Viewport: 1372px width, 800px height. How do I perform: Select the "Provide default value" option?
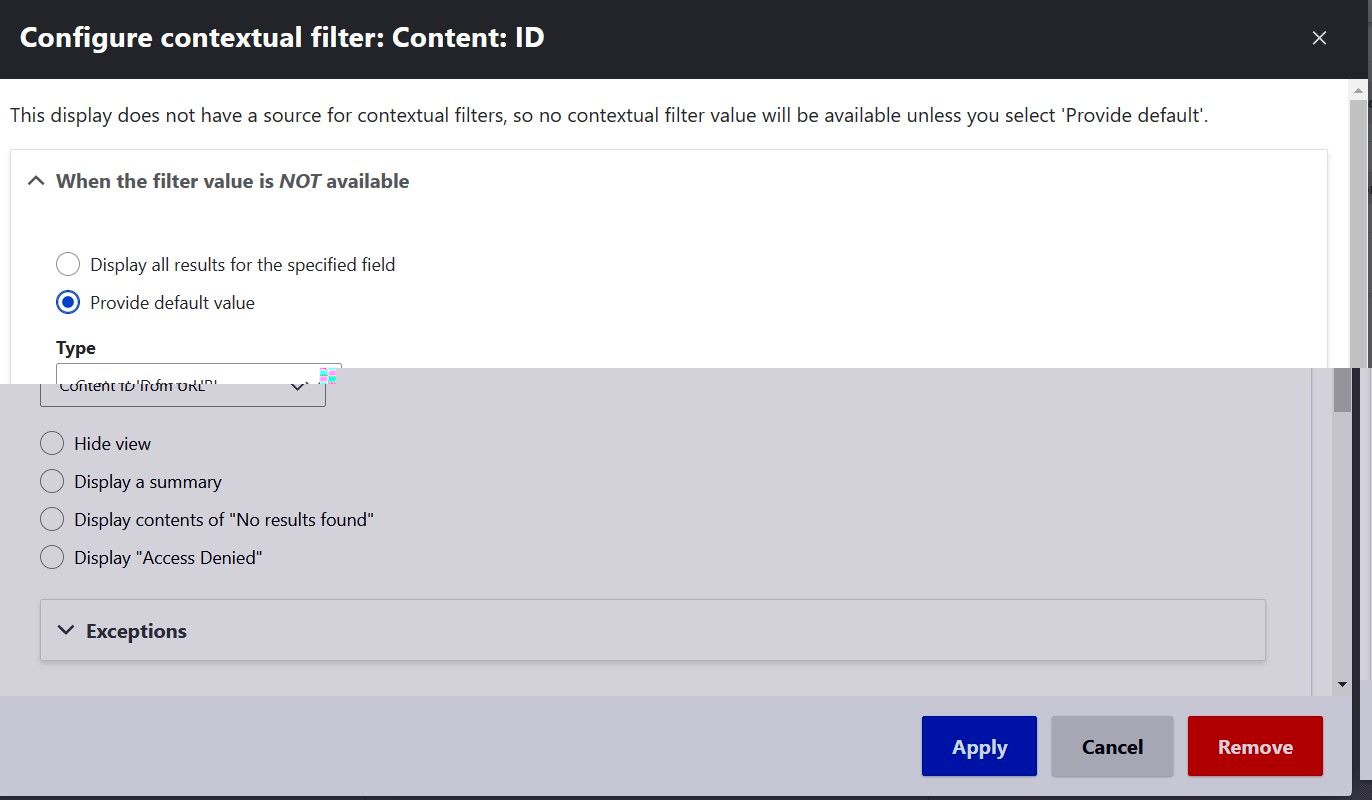tap(68, 302)
